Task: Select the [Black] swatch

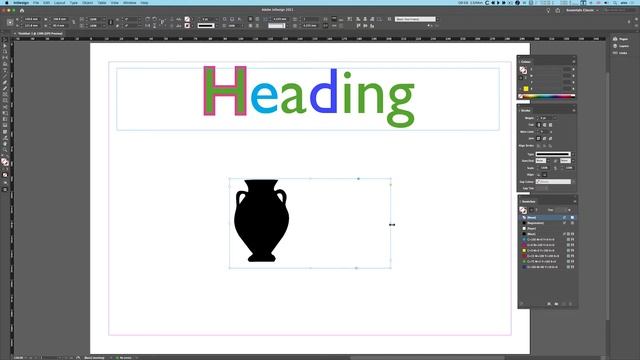Action: click(547, 234)
